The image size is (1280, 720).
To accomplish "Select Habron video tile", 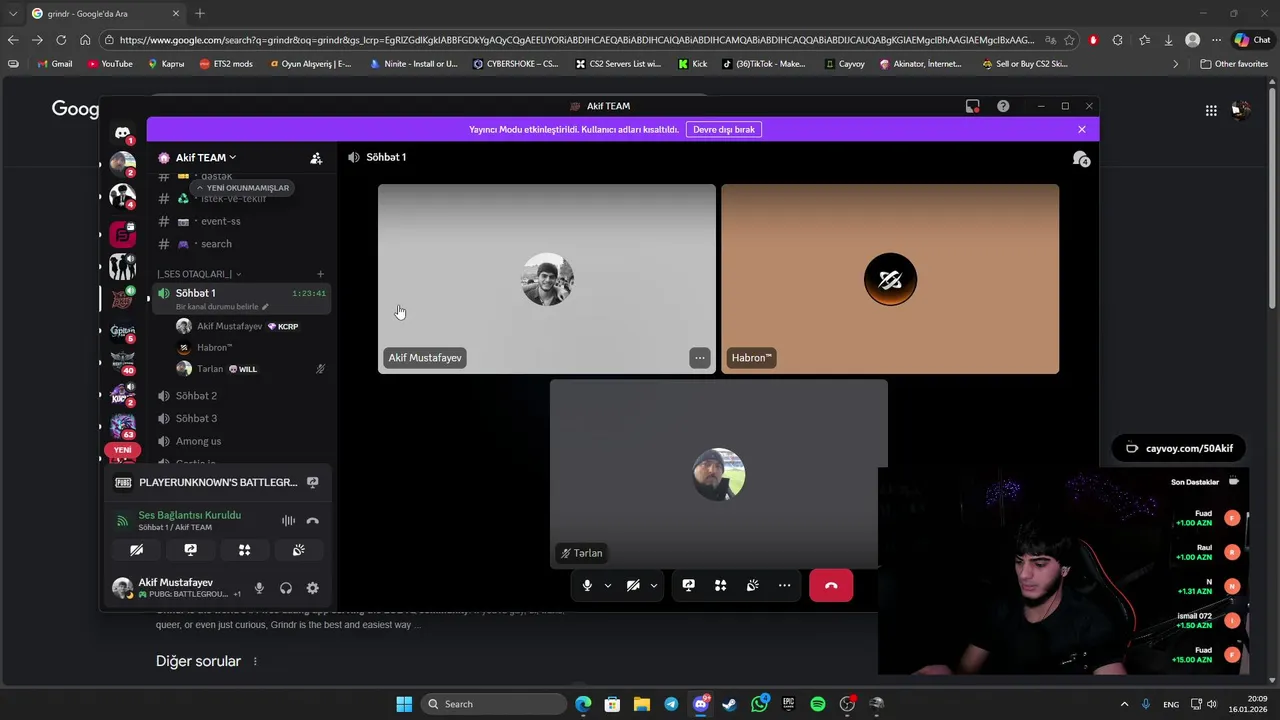I will point(890,279).
